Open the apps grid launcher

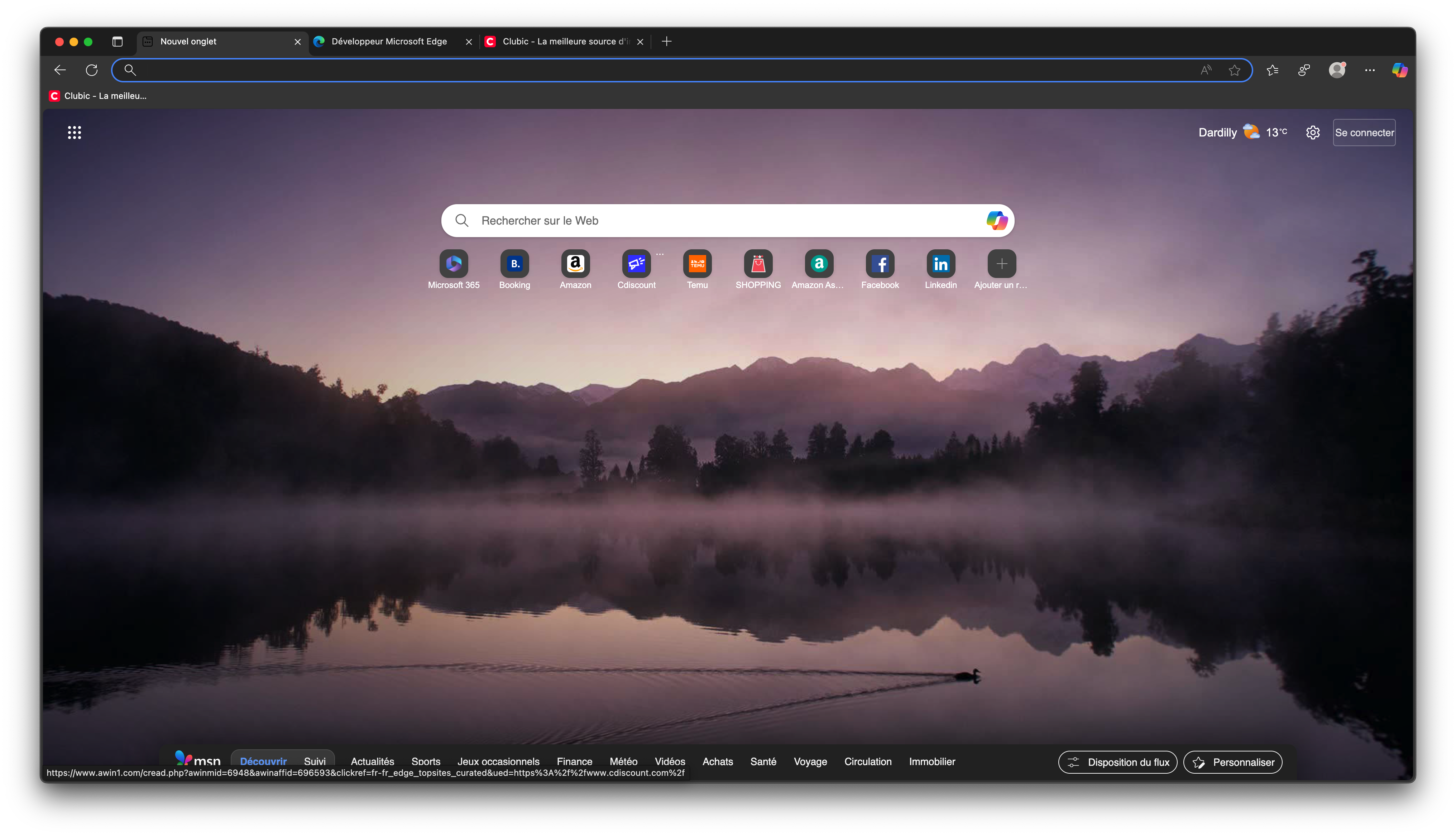[74, 133]
